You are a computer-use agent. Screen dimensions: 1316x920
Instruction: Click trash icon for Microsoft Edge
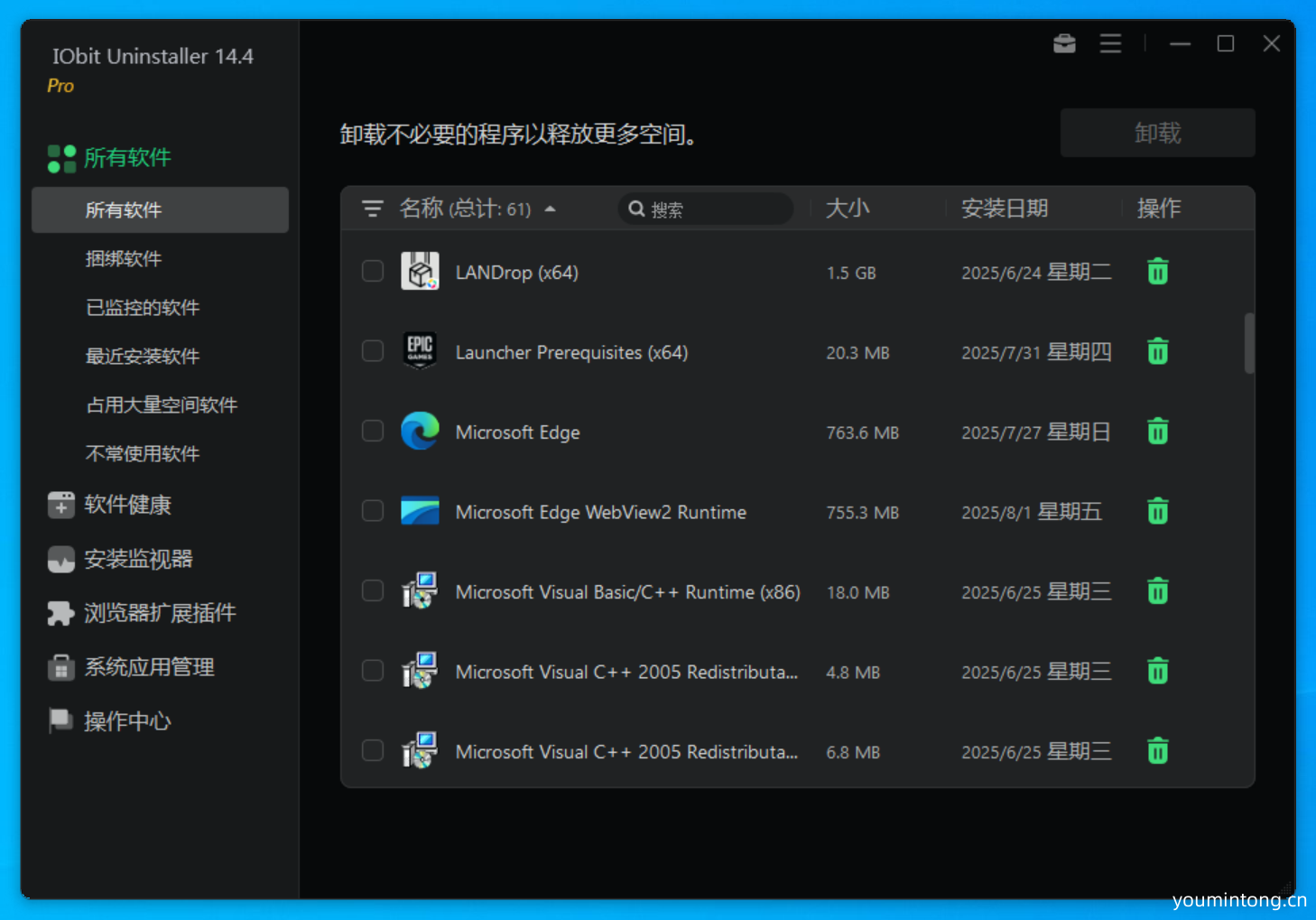tap(1157, 432)
